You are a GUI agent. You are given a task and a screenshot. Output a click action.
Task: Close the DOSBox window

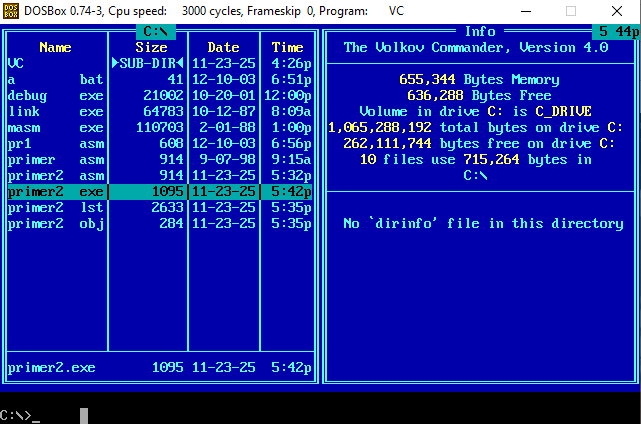pyautogui.click(x=617, y=11)
